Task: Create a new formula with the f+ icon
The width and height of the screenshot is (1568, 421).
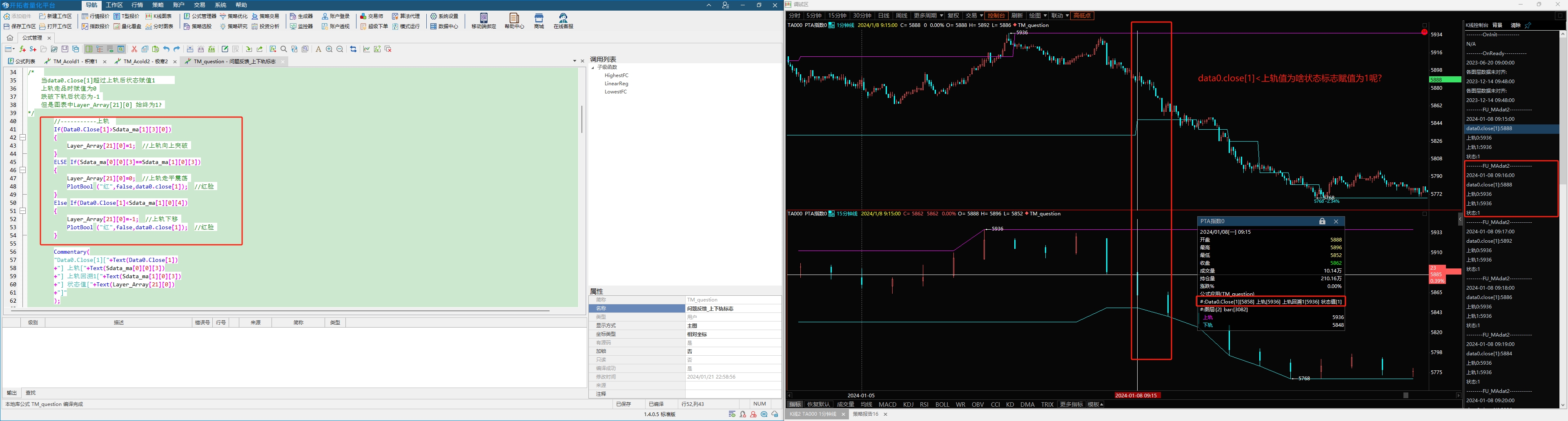Action: (22, 49)
